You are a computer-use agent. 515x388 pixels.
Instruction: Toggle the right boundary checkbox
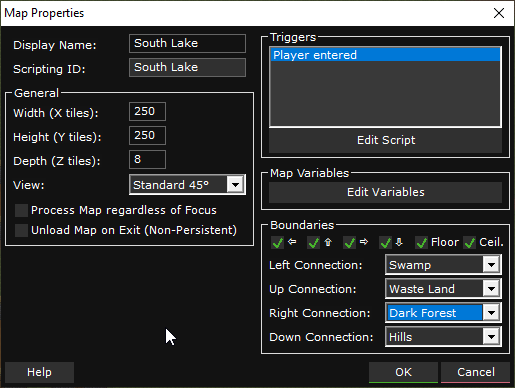point(349,243)
